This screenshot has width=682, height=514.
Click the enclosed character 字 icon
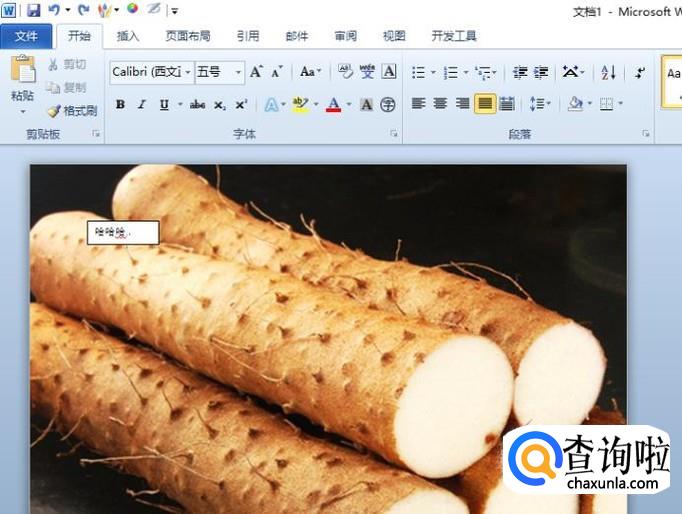[388, 105]
